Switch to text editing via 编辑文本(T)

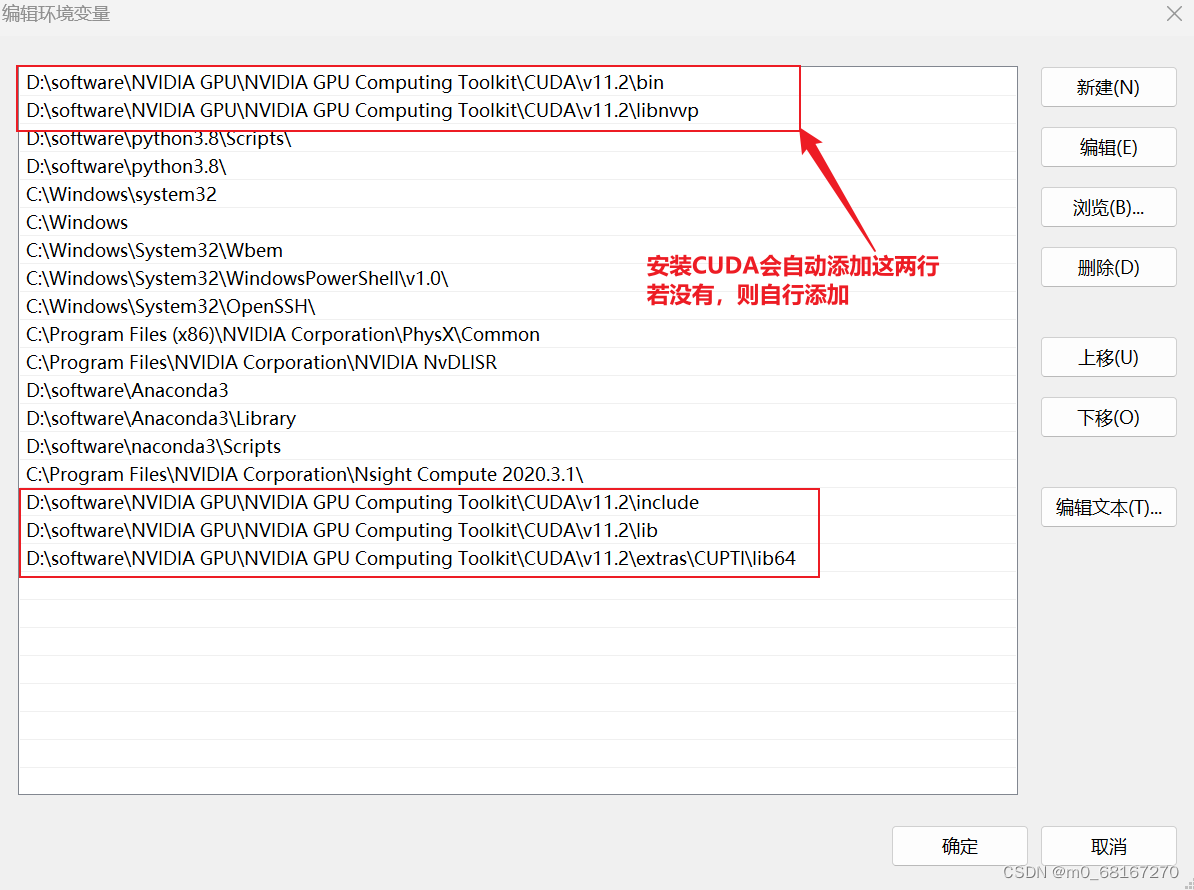[x=1108, y=507]
